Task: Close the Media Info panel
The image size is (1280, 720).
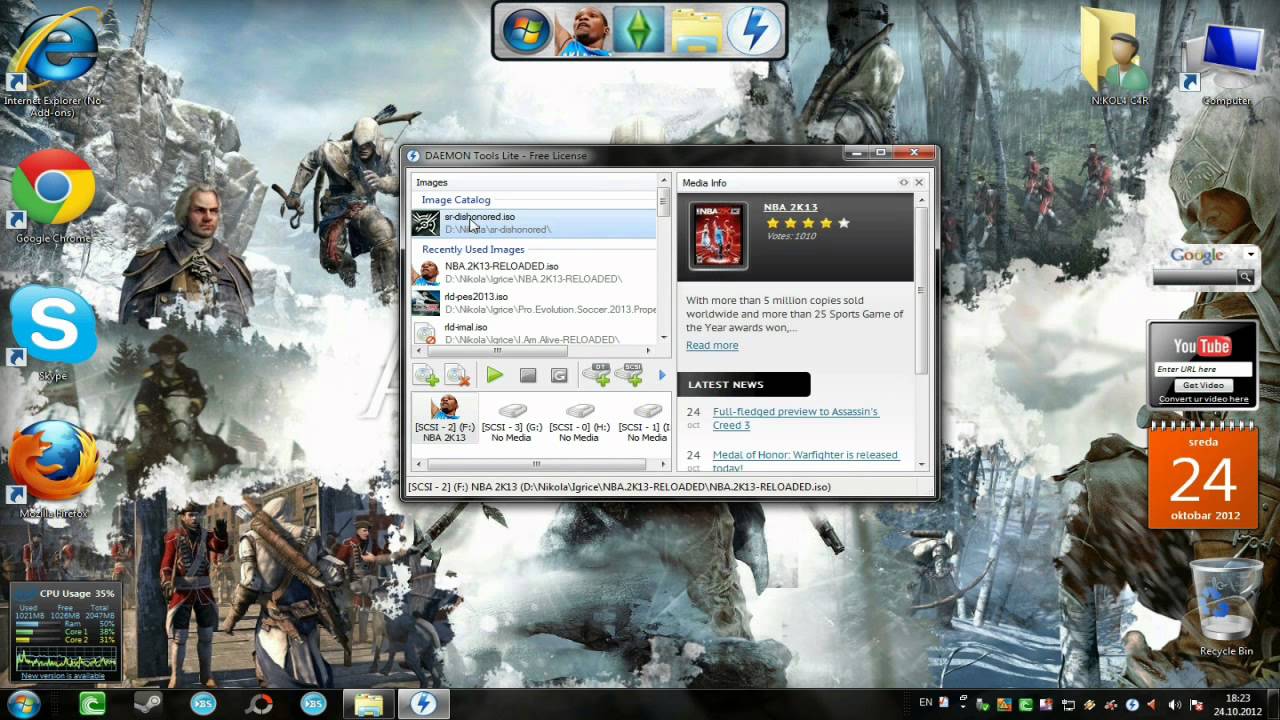Action: (919, 182)
